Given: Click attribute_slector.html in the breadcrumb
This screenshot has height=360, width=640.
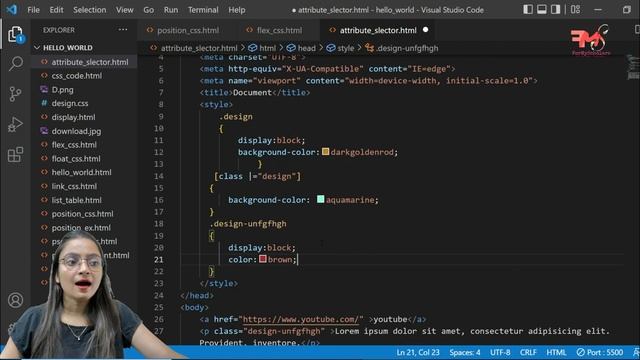Looking at the screenshot, I should point(199,48).
